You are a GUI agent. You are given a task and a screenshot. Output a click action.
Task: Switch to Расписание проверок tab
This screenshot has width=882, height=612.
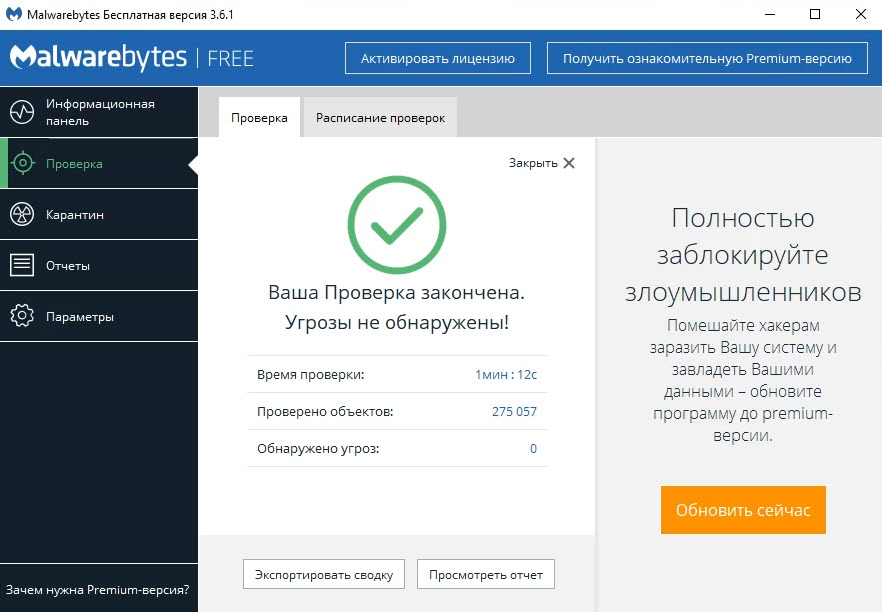point(380,118)
